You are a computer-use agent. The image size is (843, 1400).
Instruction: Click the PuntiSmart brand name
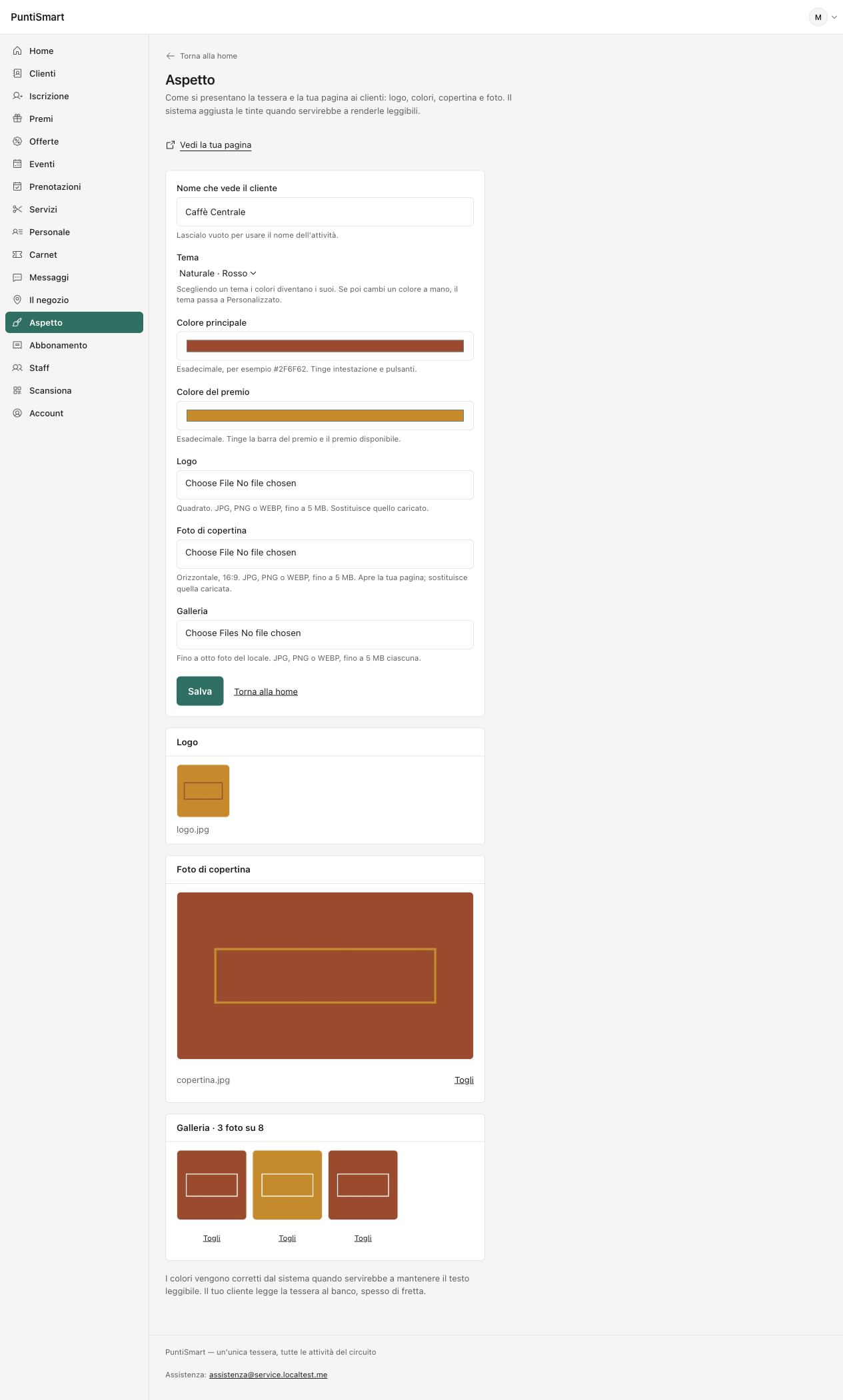(37, 17)
